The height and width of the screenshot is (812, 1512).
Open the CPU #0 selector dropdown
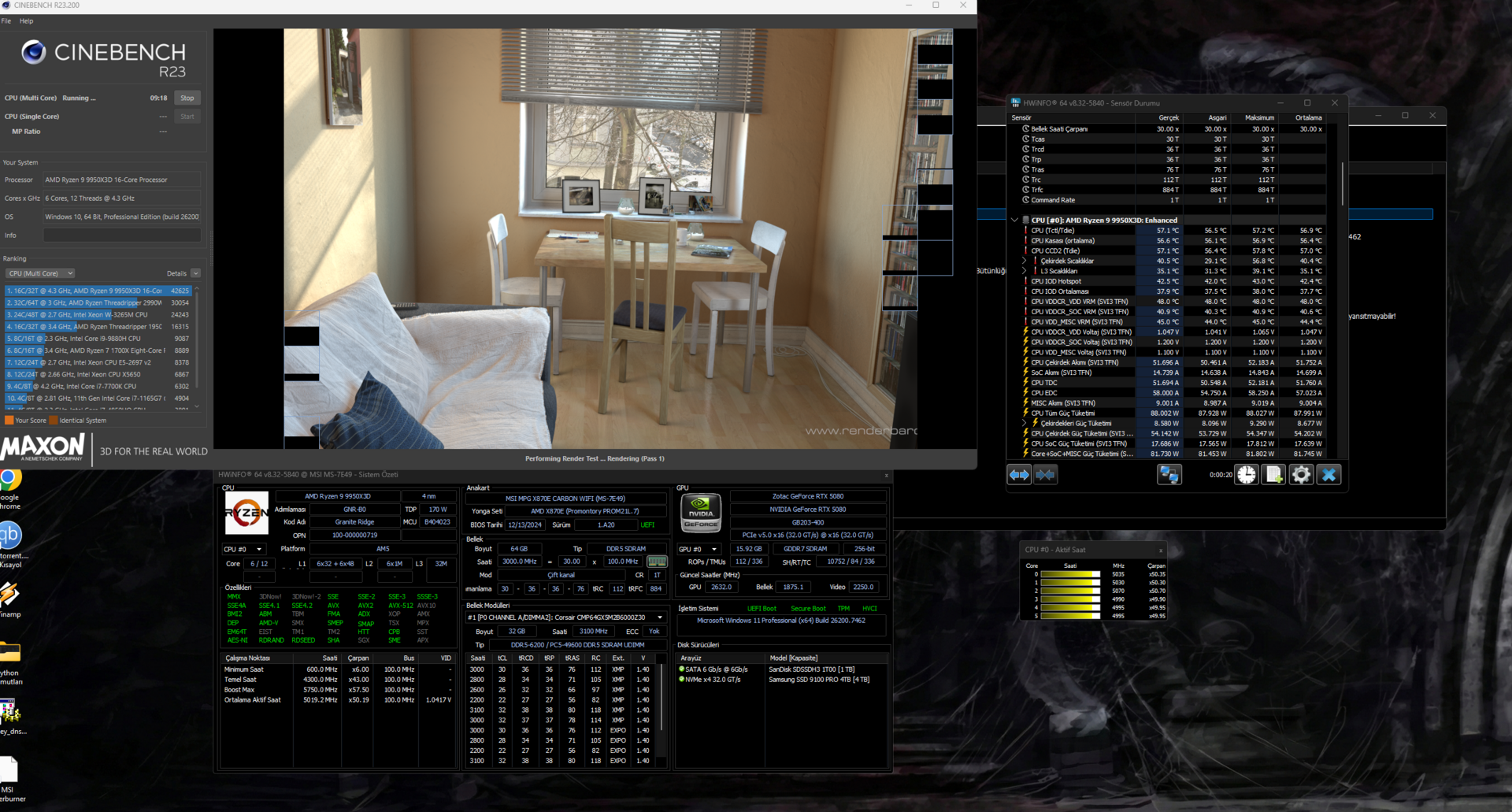point(243,550)
